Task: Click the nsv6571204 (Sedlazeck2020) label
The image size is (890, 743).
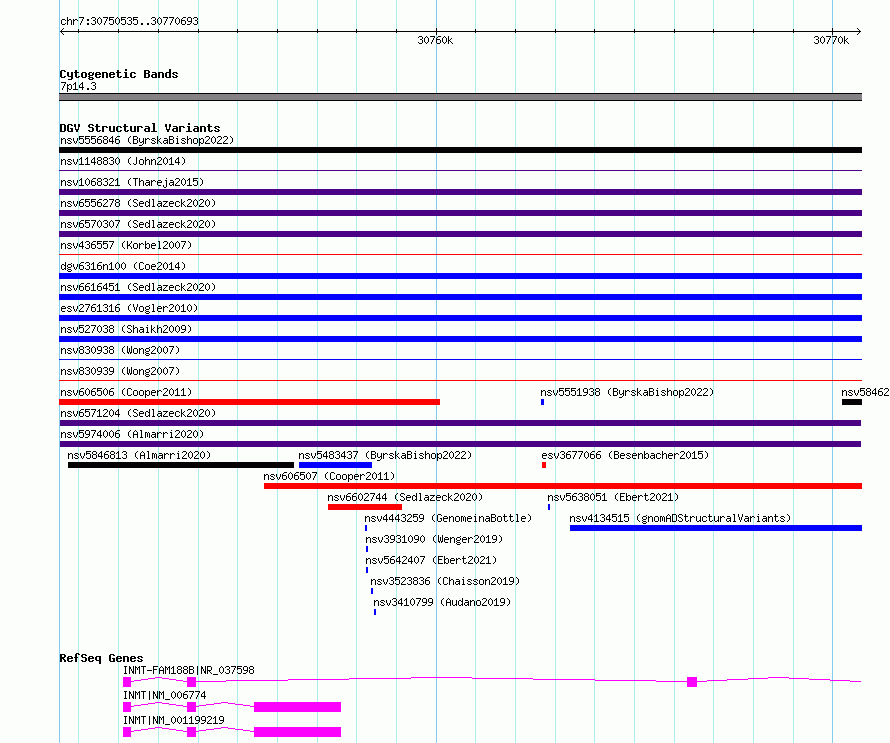Action: [138, 413]
